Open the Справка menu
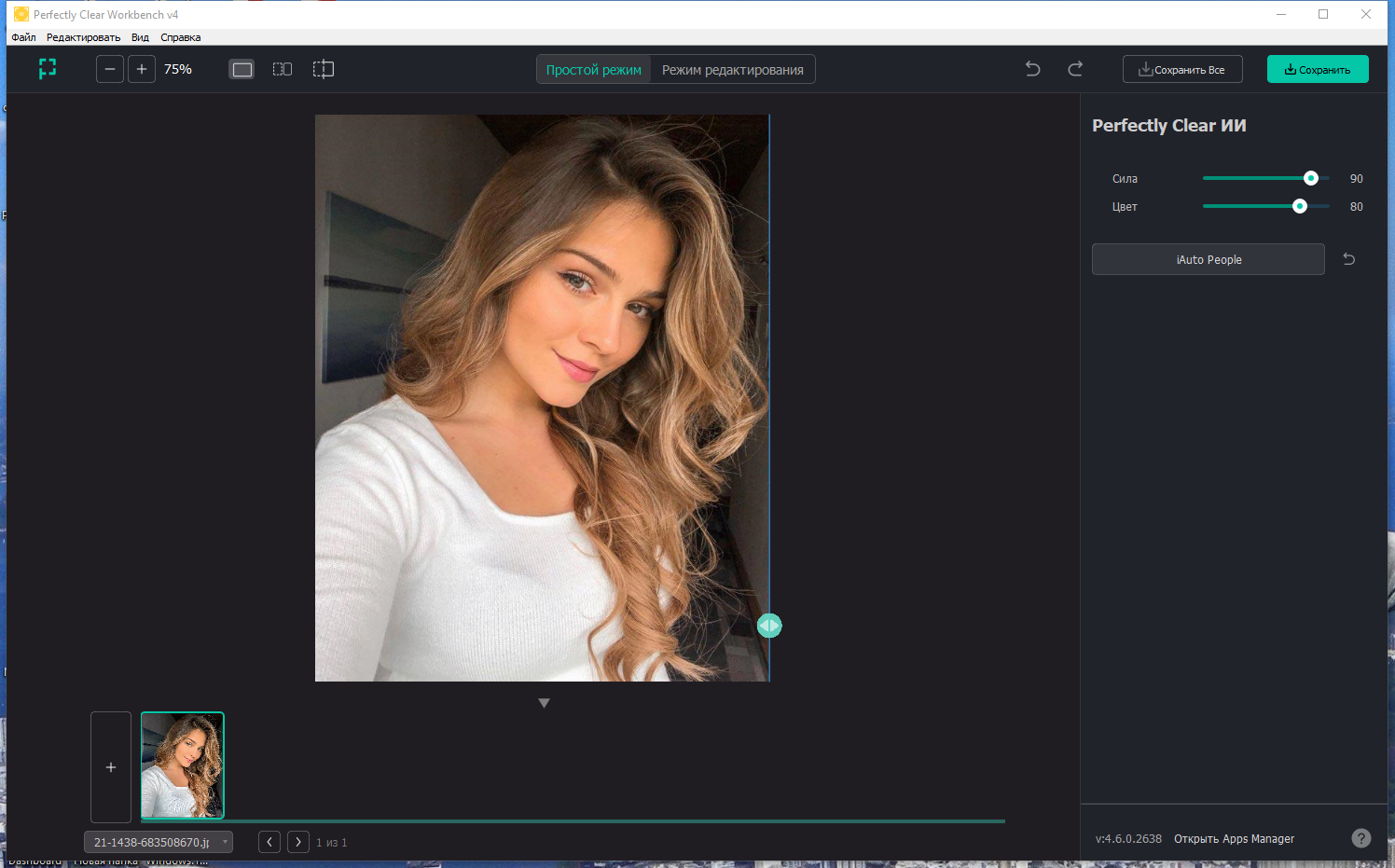Image resolution: width=1395 pixels, height=868 pixels. coord(180,36)
